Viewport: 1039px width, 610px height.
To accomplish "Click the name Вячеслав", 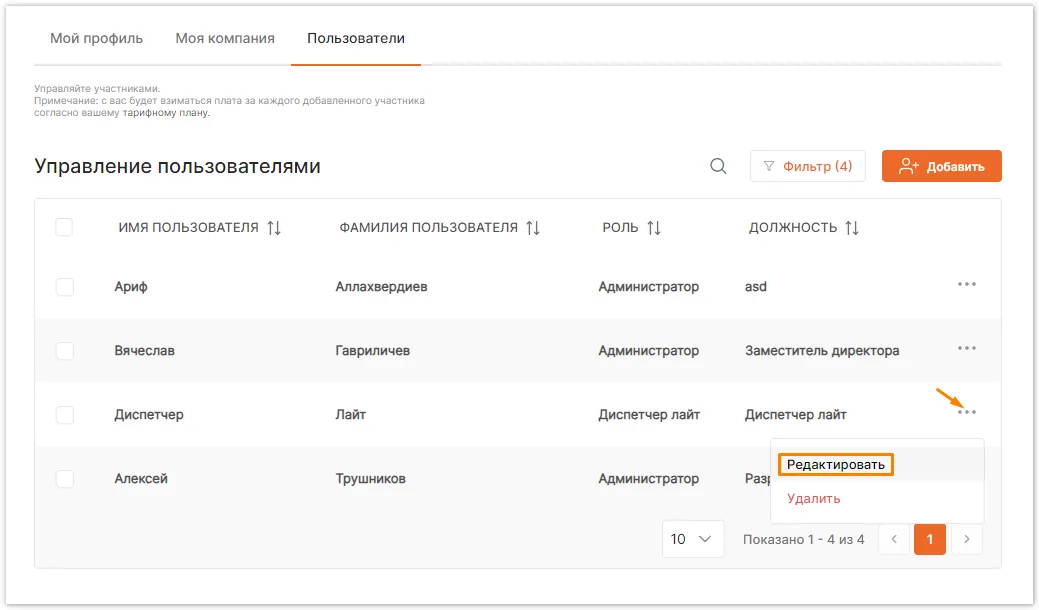I will click(x=144, y=350).
